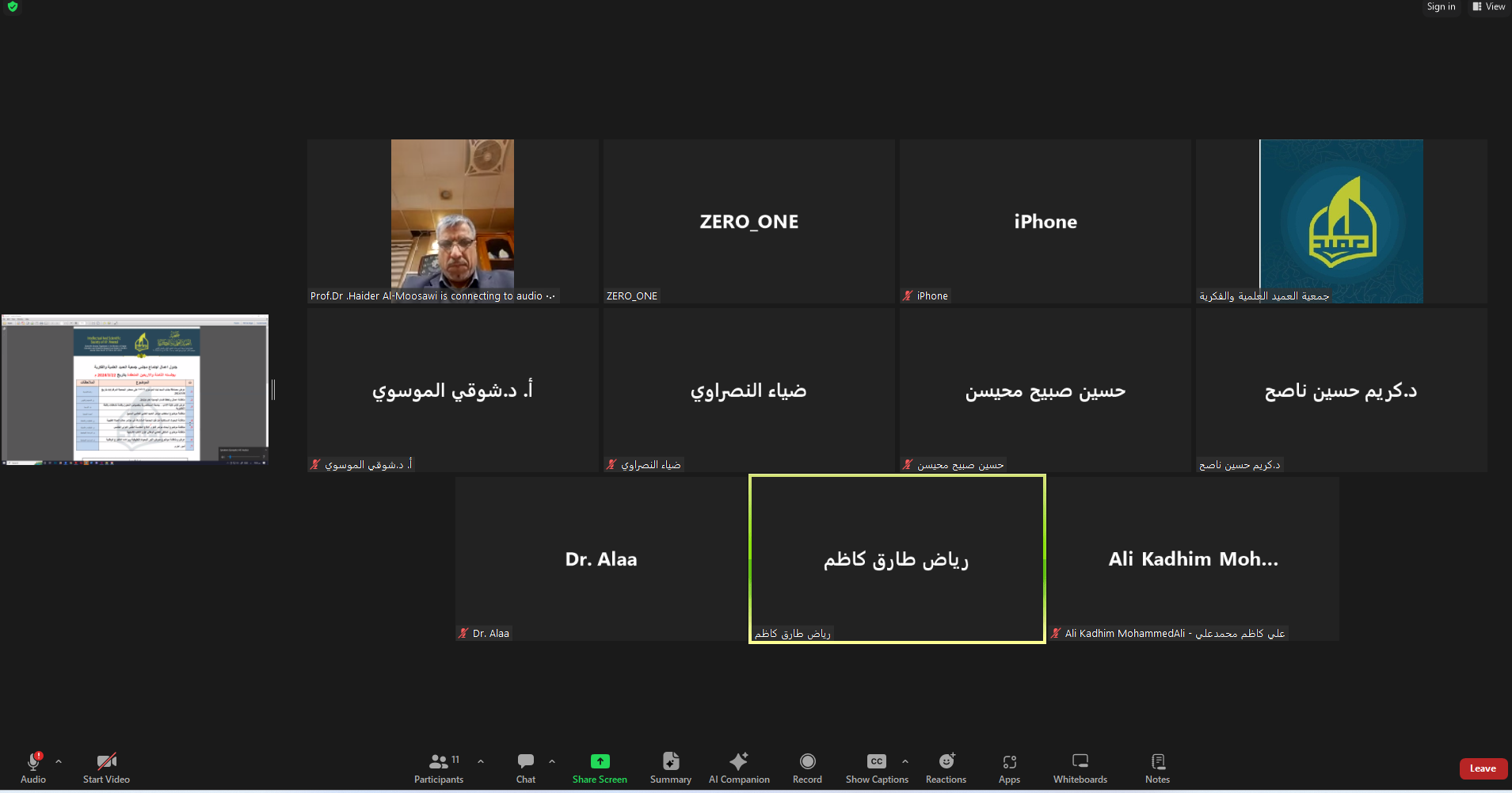Expand the caption options chevron

[905, 761]
